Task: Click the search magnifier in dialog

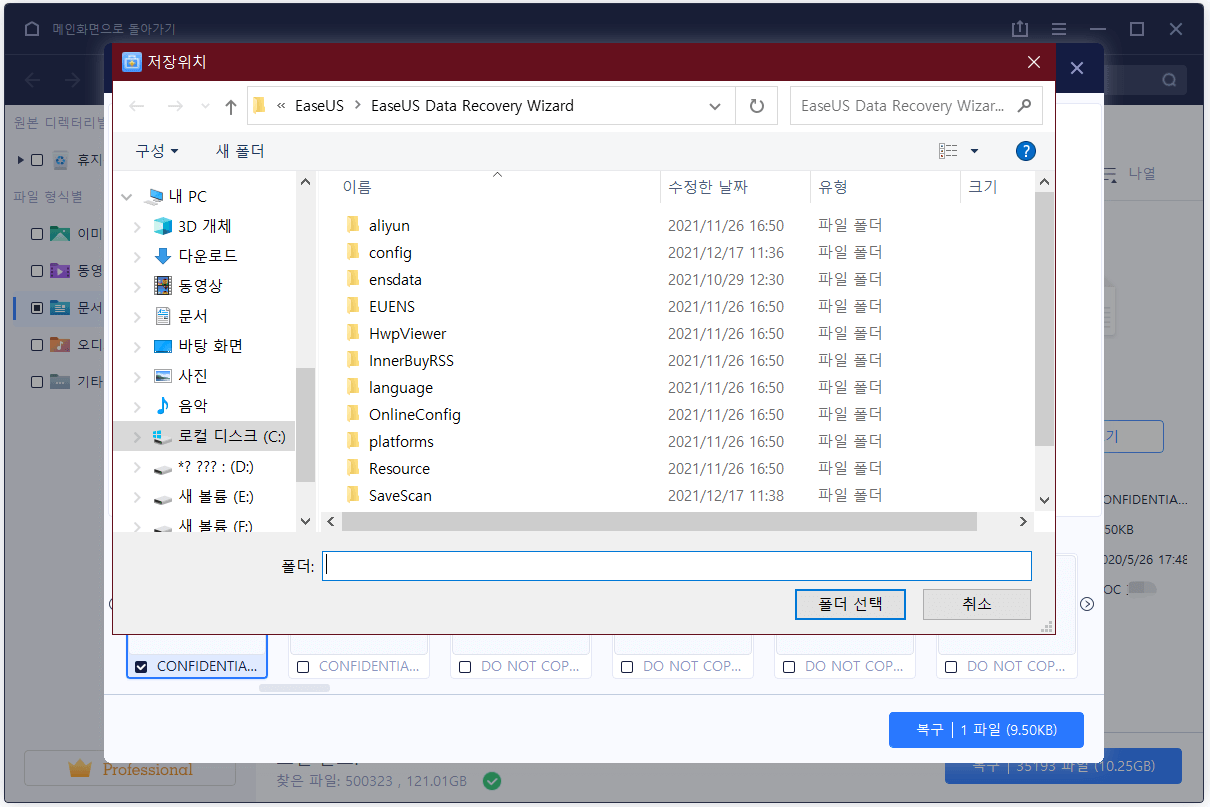Action: click(x=1024, y=105)
